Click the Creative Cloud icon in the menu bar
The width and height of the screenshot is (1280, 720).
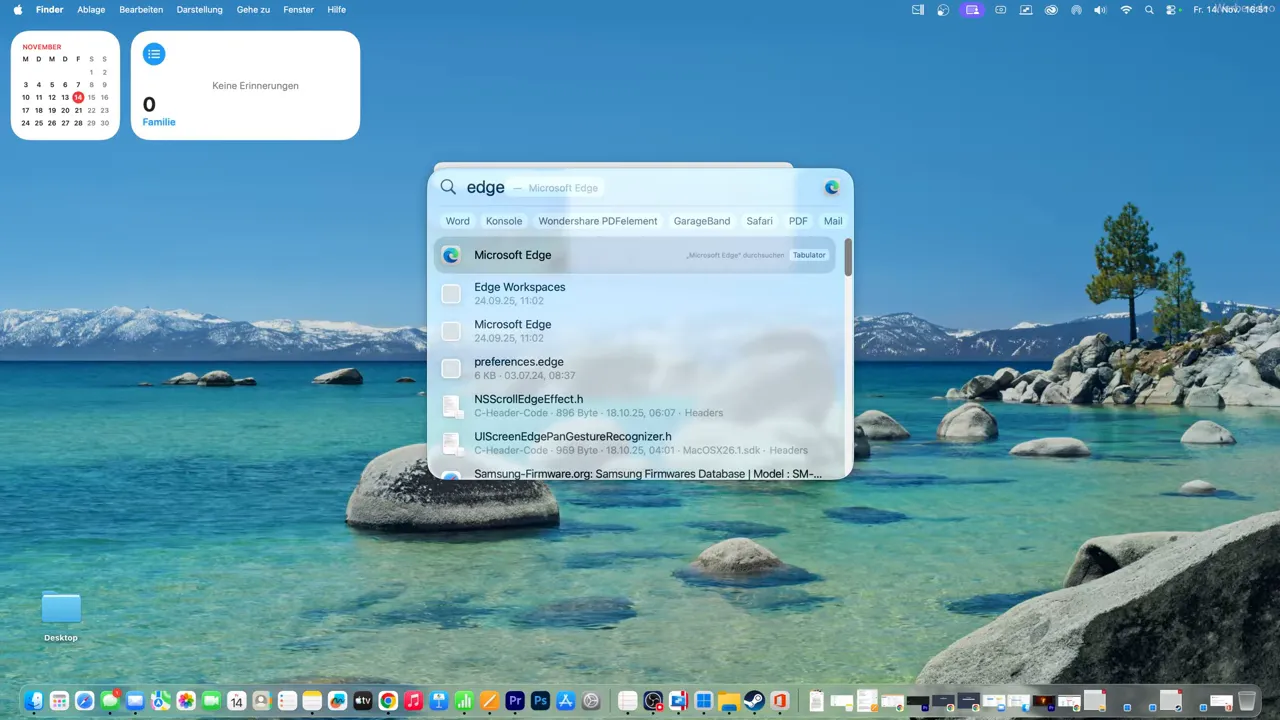(1051, 10)
